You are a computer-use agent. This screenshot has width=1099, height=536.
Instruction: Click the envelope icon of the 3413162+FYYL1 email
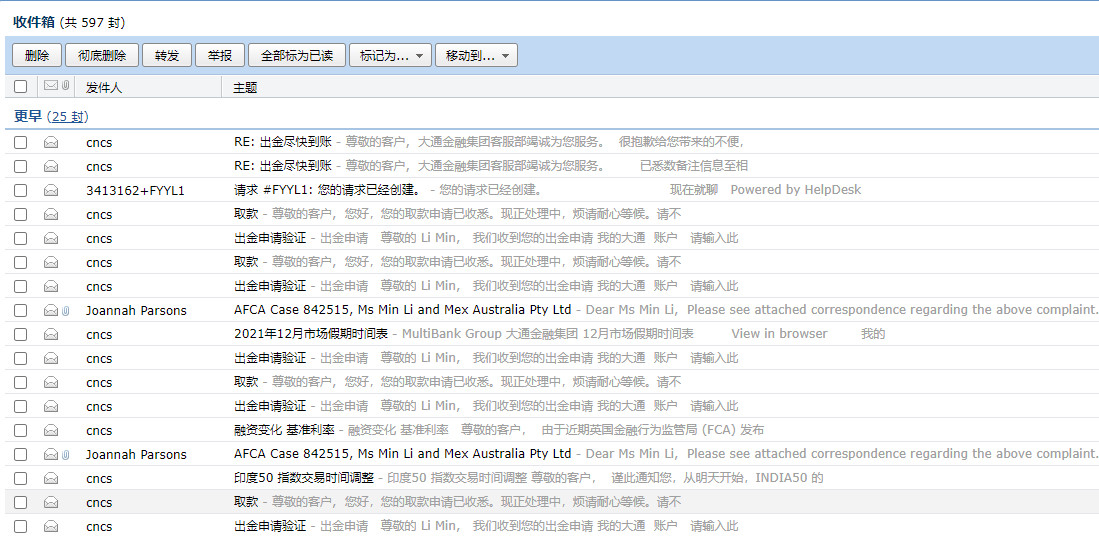(x=50, y=190)
